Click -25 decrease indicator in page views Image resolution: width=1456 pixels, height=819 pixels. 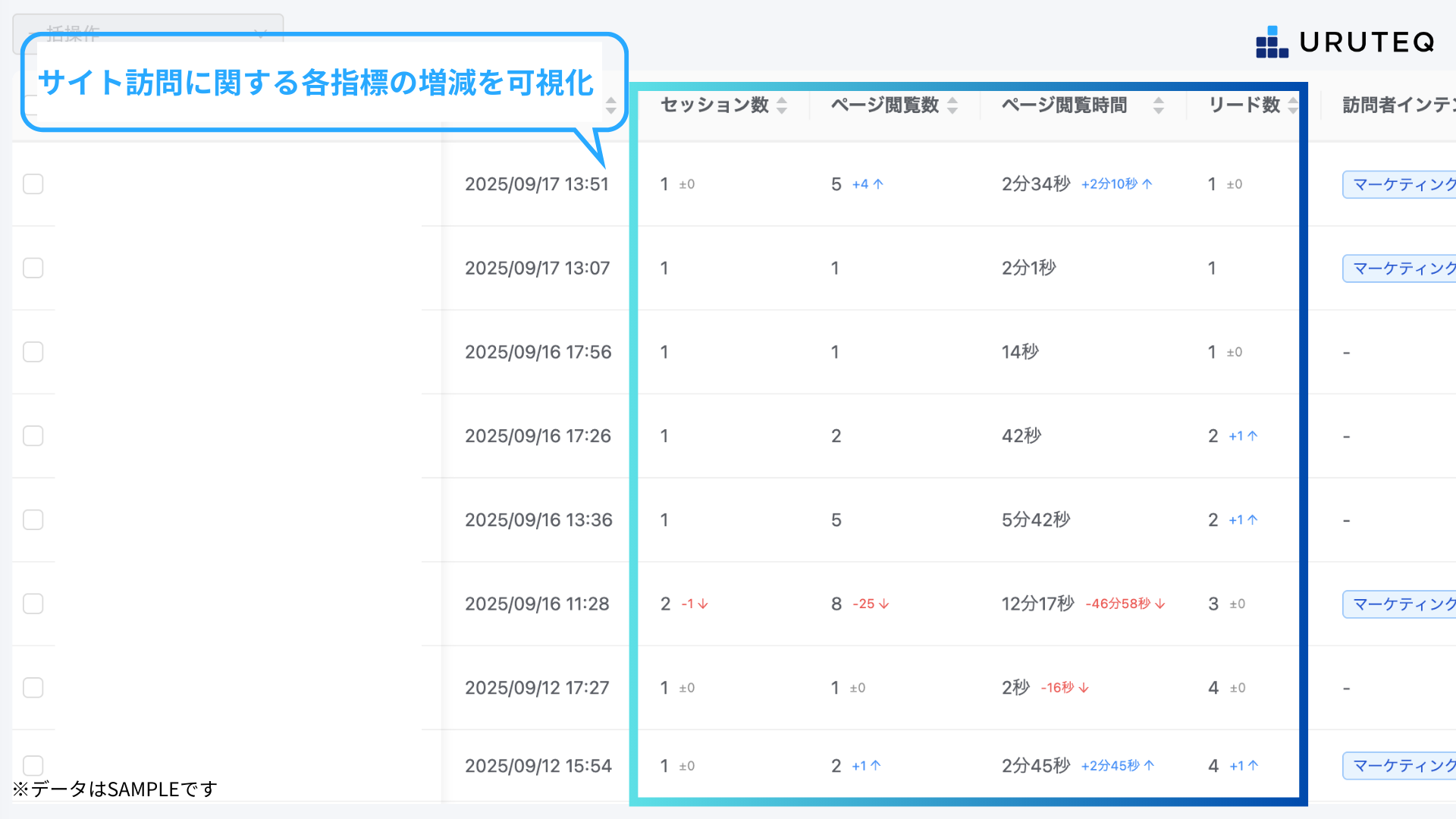pyautogui.click(x=871, y=604)
